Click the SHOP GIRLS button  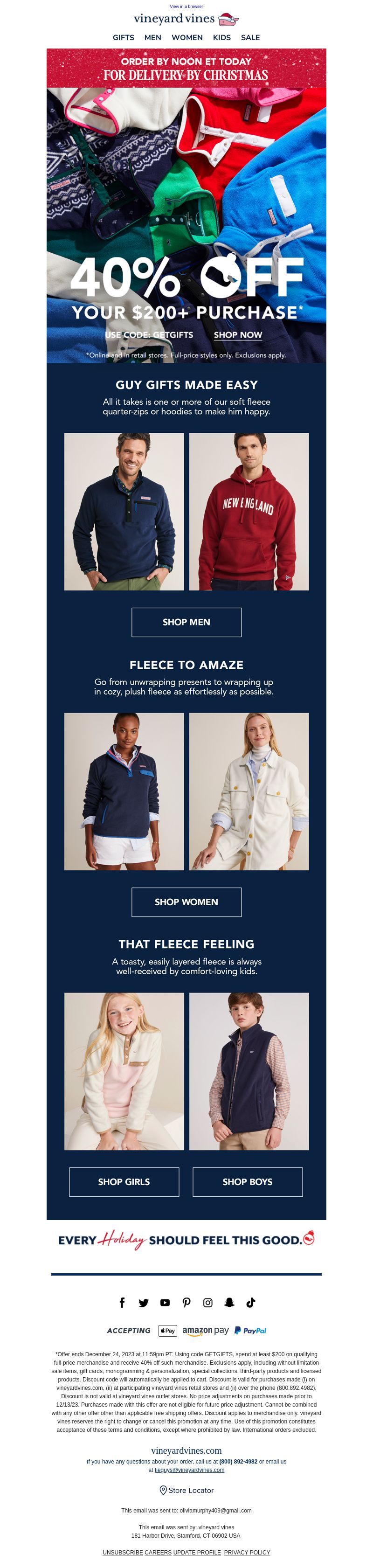click(124, 1181)
